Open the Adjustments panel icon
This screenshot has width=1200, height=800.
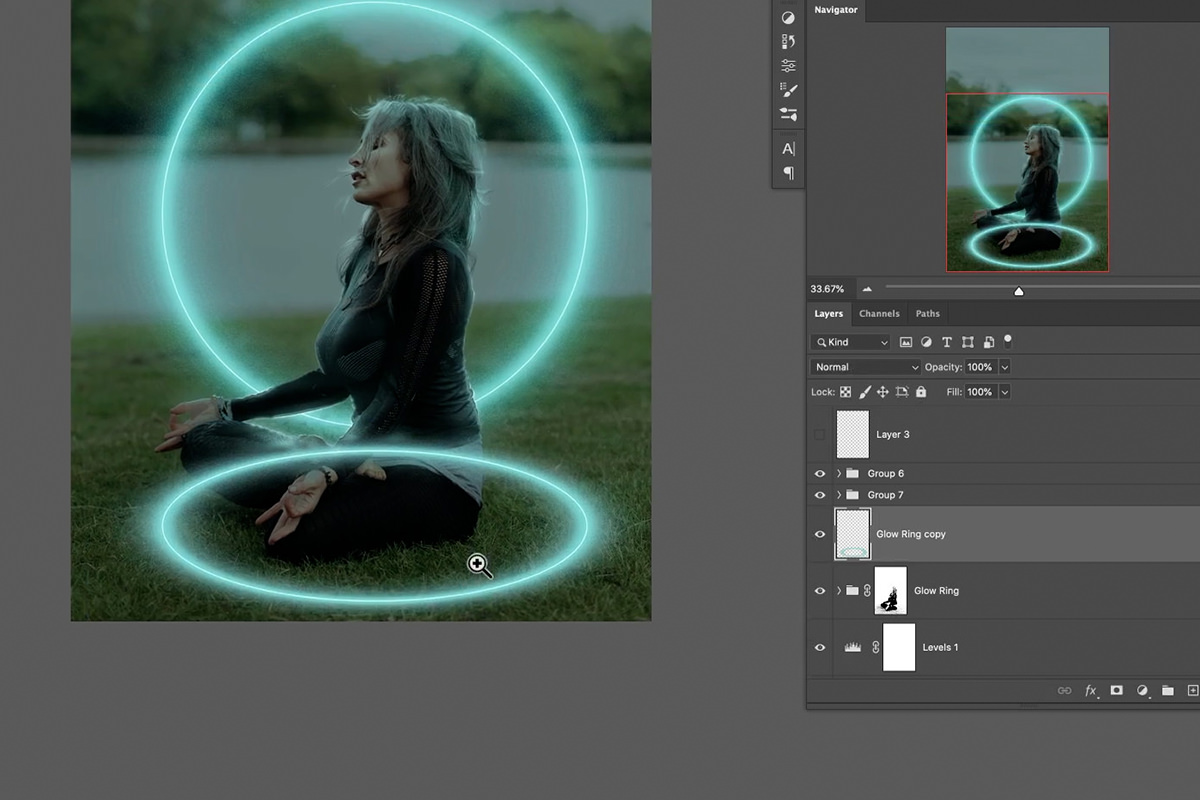coord(788,18)
